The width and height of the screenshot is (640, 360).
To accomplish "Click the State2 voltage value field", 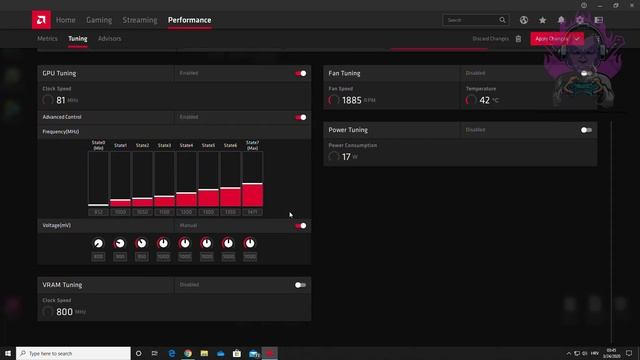I will (x=142, y=256).
